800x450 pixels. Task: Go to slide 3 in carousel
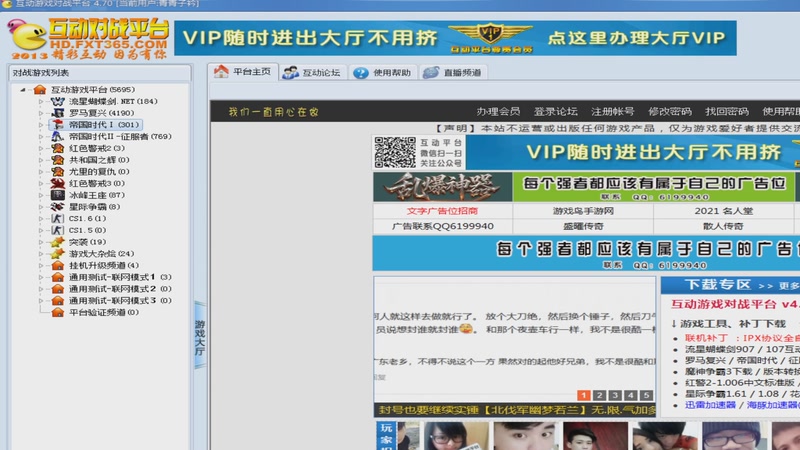click(615, 395)
